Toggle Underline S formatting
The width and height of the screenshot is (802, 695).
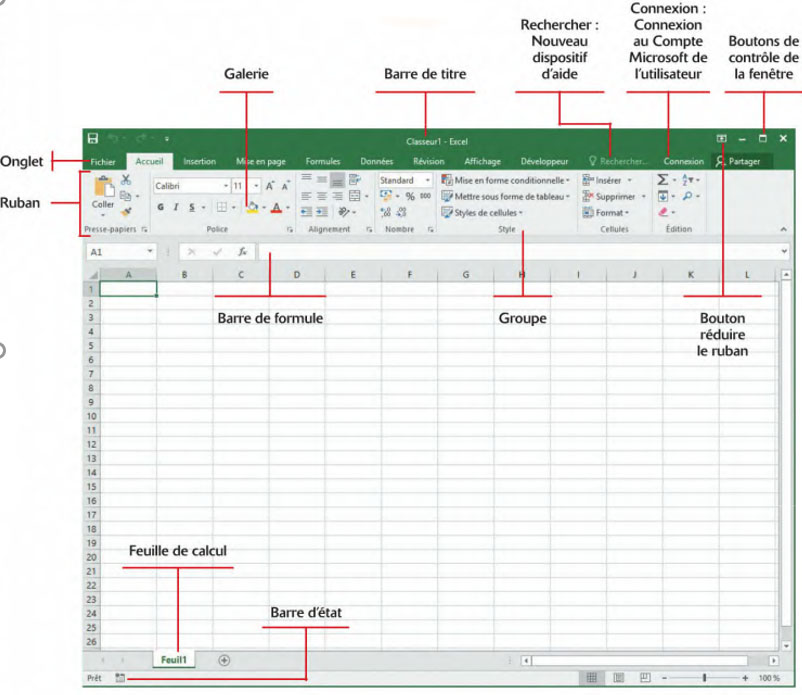point(192,207)
